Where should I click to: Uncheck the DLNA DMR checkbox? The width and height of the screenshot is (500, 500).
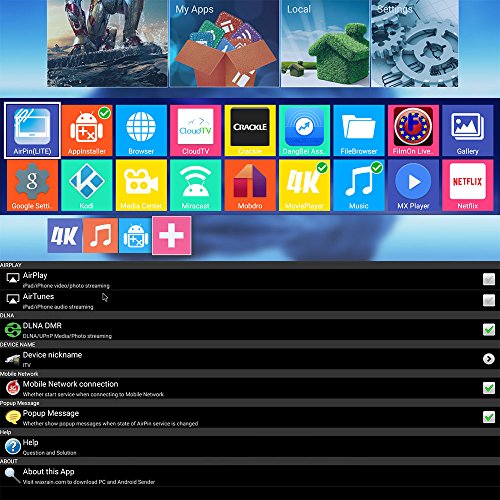tap(489, 329)
